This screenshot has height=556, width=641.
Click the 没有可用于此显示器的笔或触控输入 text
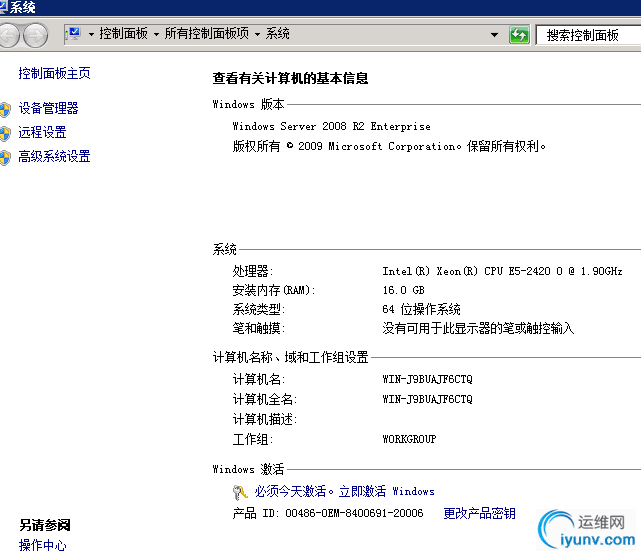tap(478, 328)
